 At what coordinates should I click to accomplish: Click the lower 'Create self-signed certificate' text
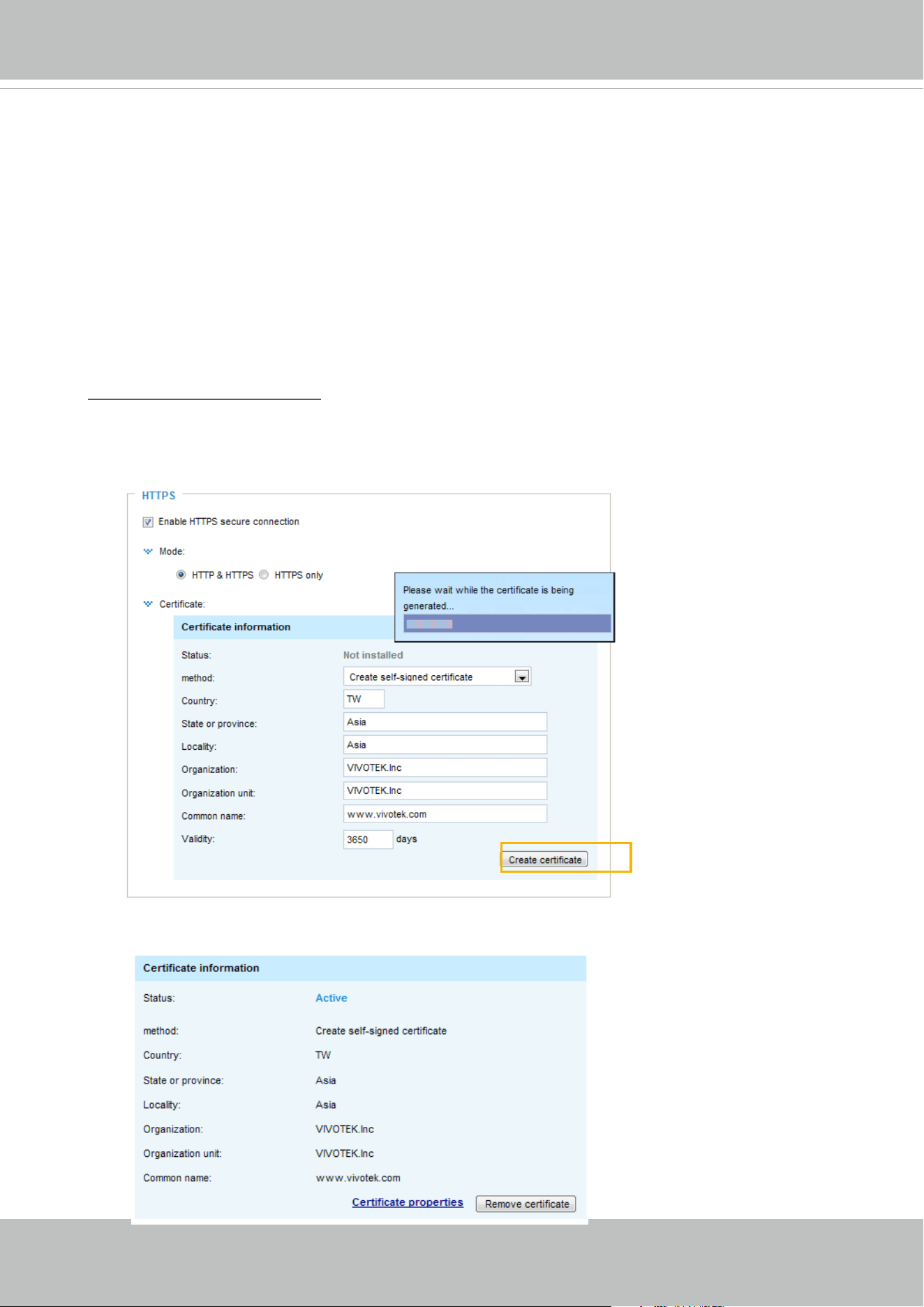pos(381,1031)
